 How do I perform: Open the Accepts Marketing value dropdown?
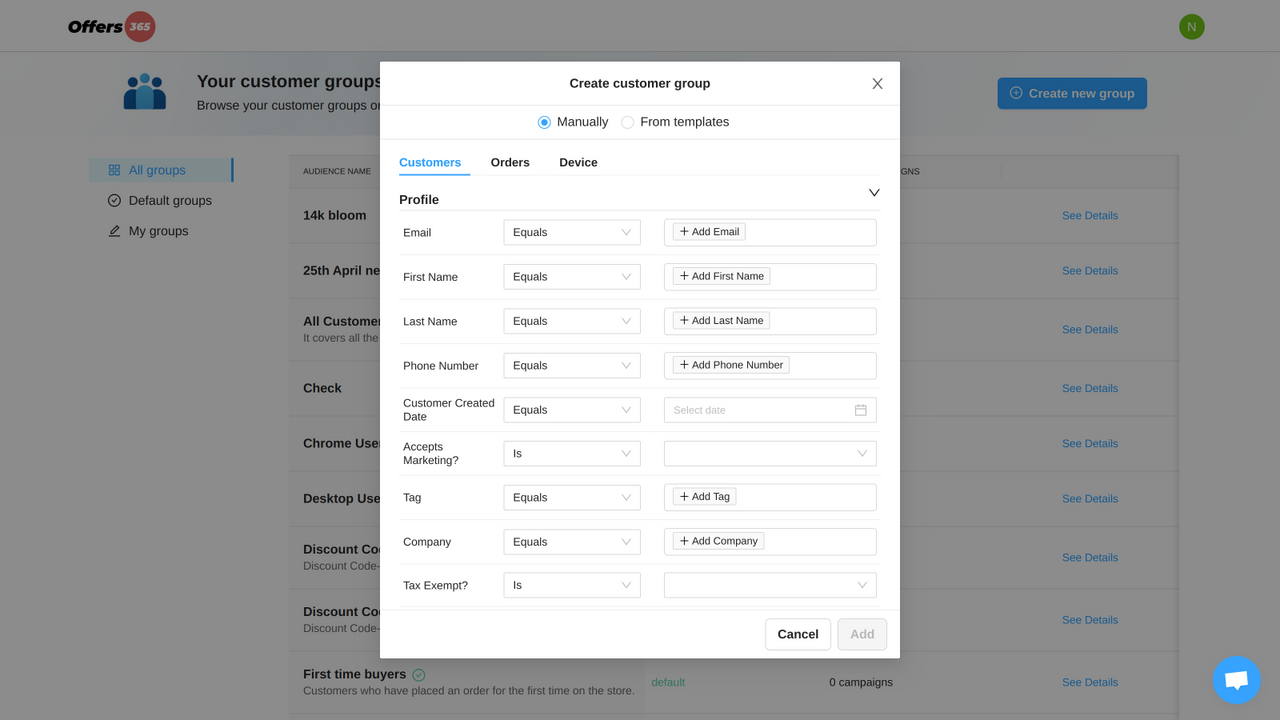770,453
